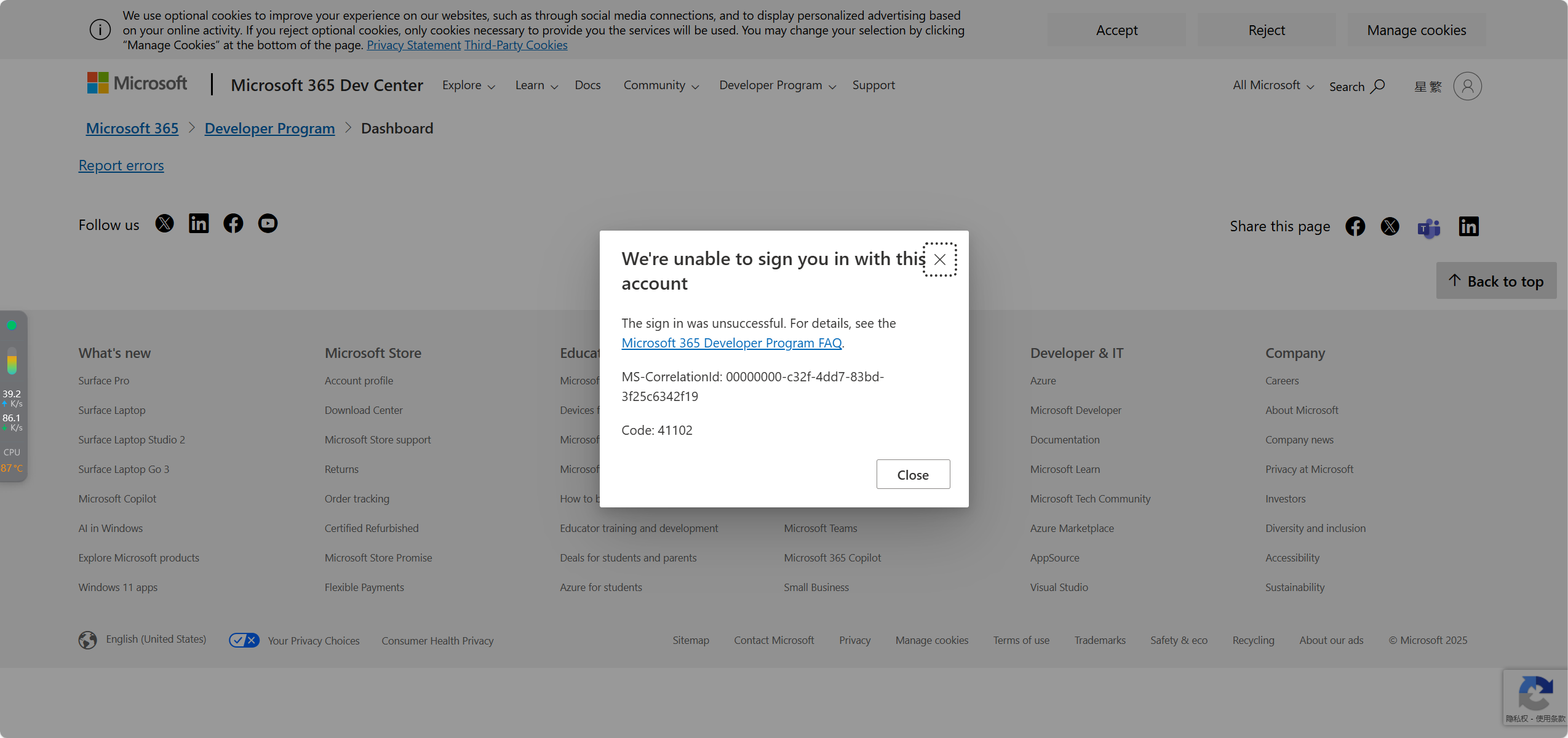The height and width of the screenshot is (738, 1568).
Task: Expand the Developer Program dropdown
Action: point(777,85)
